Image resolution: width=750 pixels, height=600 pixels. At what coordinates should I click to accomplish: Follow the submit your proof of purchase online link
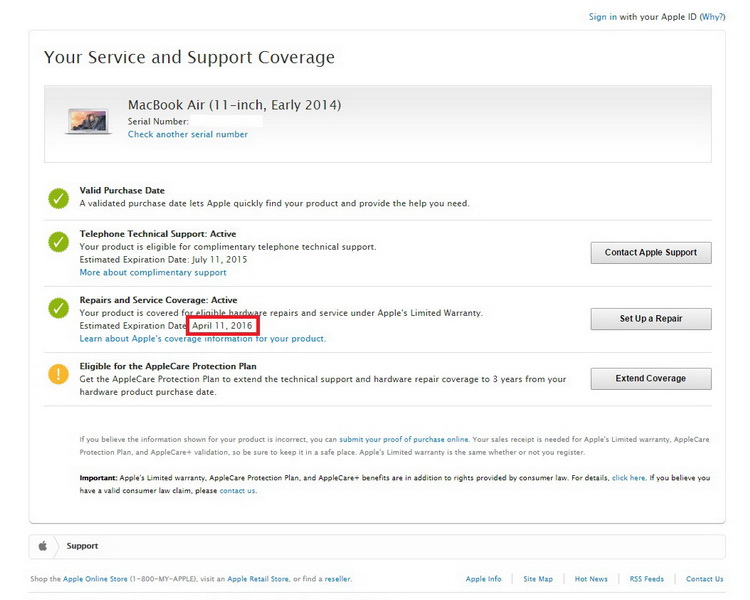[403, 439]
